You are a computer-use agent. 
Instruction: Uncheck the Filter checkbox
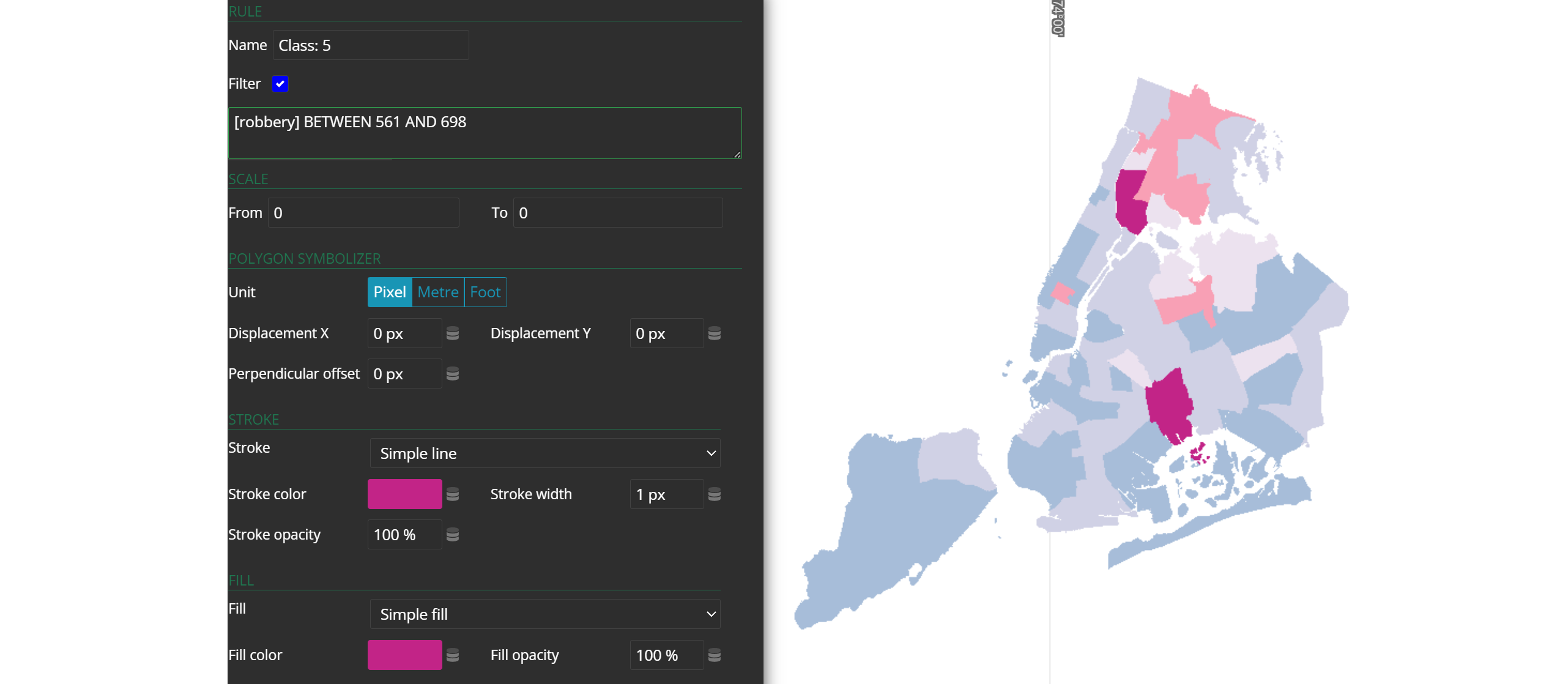click(x=280, y=84)
